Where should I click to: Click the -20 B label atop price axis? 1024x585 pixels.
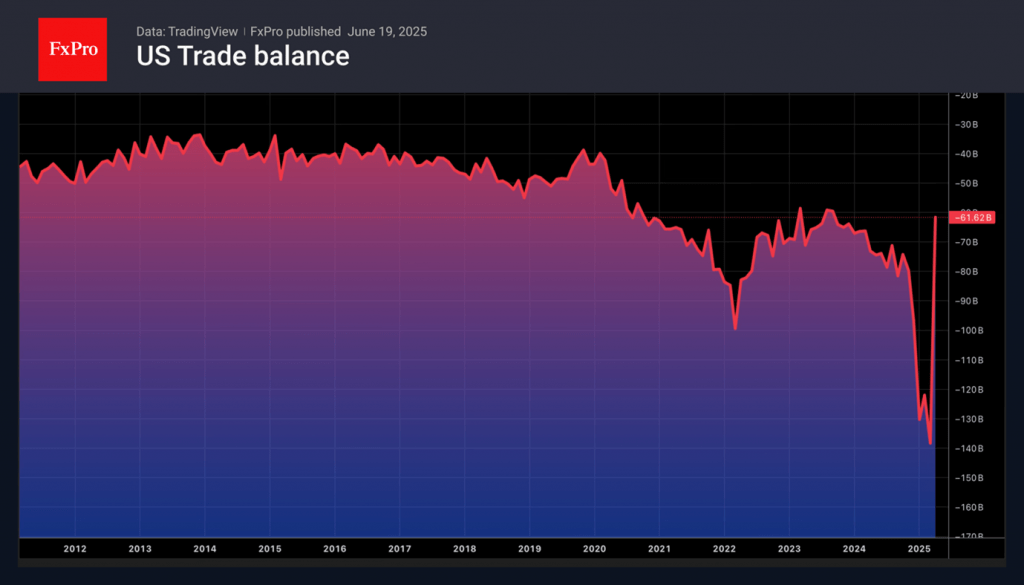click(x=970, y=96)
